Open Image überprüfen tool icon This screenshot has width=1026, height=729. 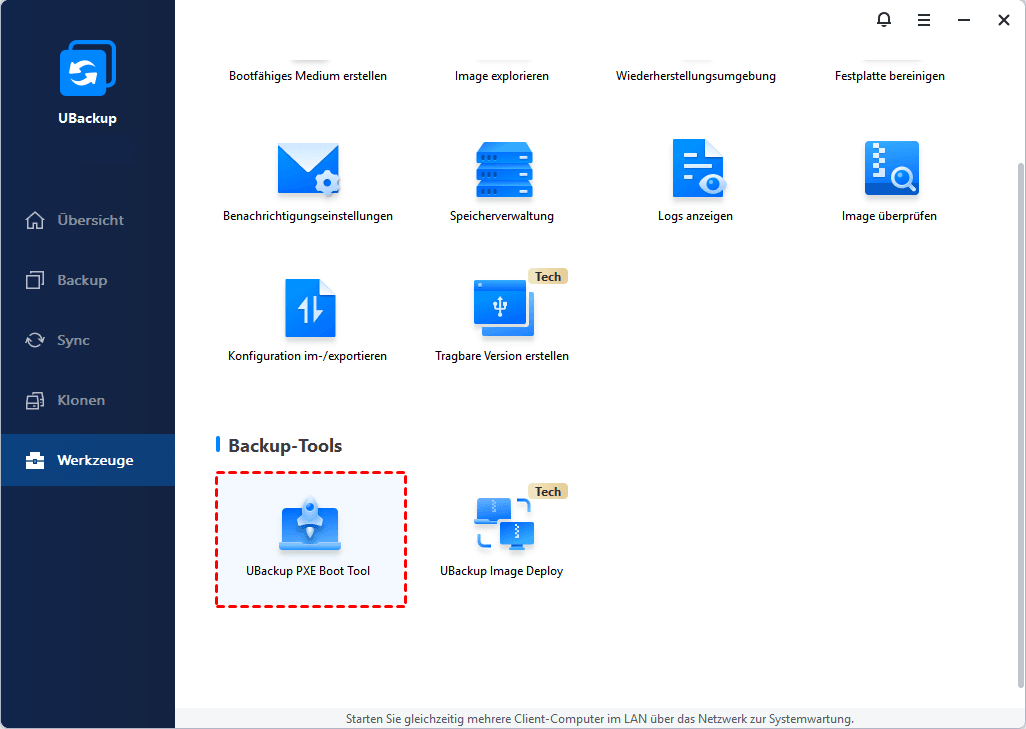890,170
